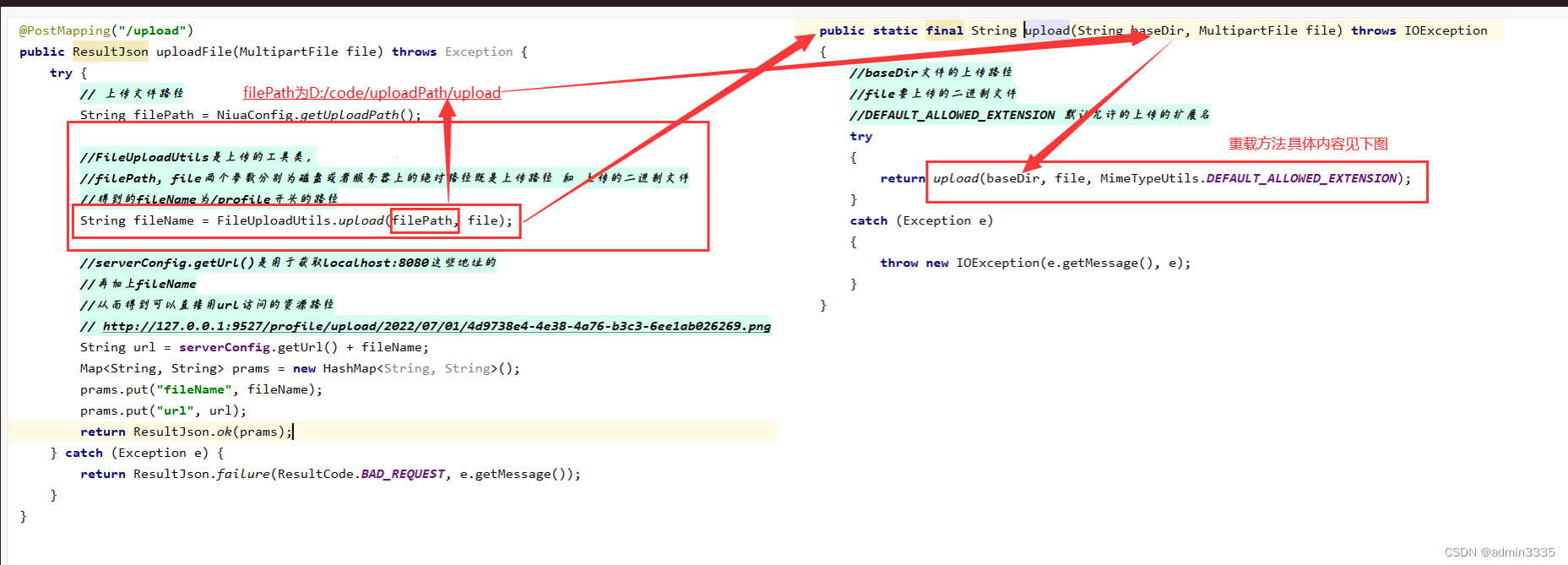Click 'public static final' modifiers of upload method
The height and width of the screenshot is (565, 1568).
click(x=891, y=30)
